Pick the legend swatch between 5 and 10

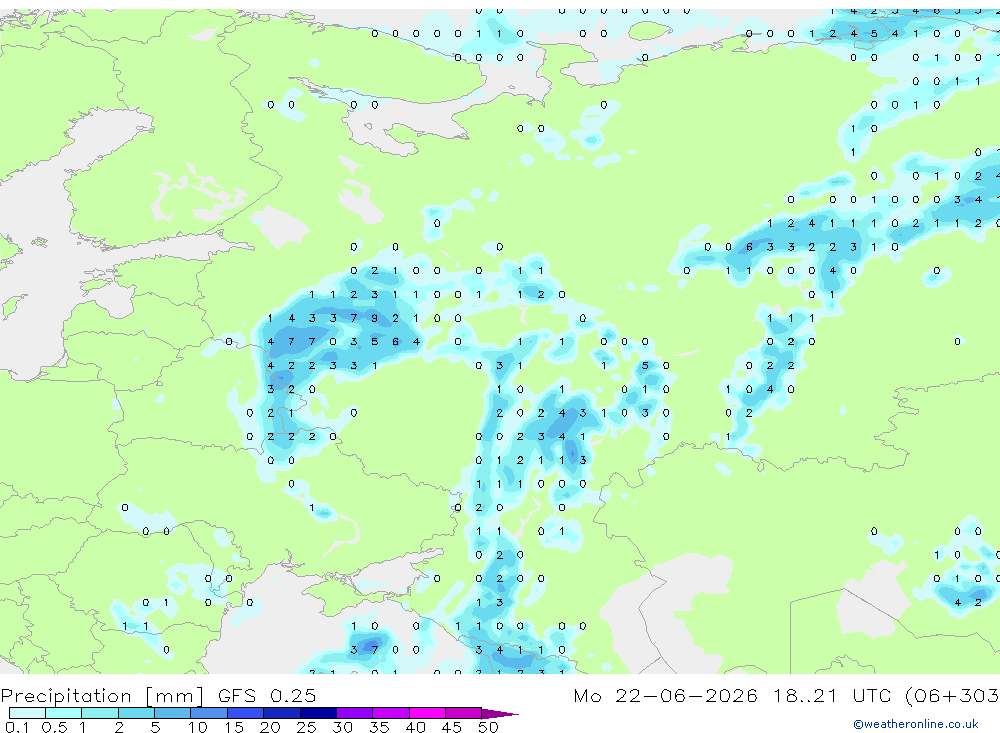click(x=173, y=713)
